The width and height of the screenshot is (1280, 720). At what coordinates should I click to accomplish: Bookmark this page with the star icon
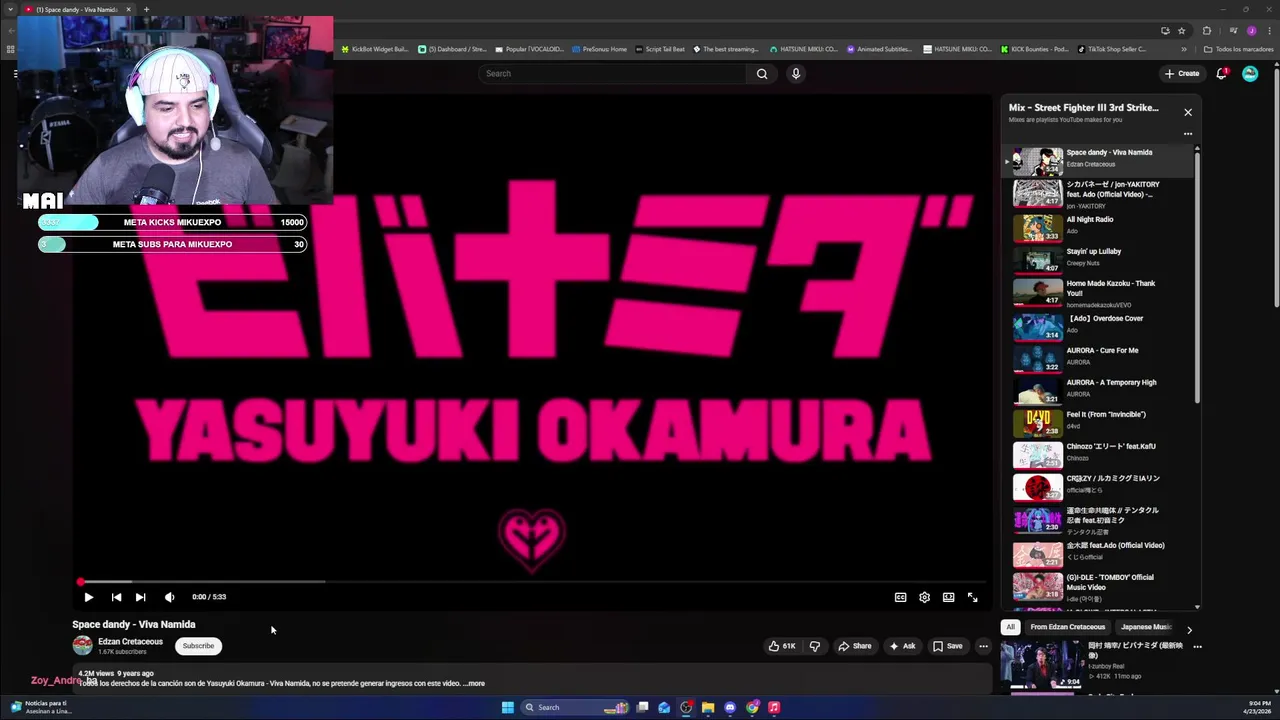pos(1181,31)
